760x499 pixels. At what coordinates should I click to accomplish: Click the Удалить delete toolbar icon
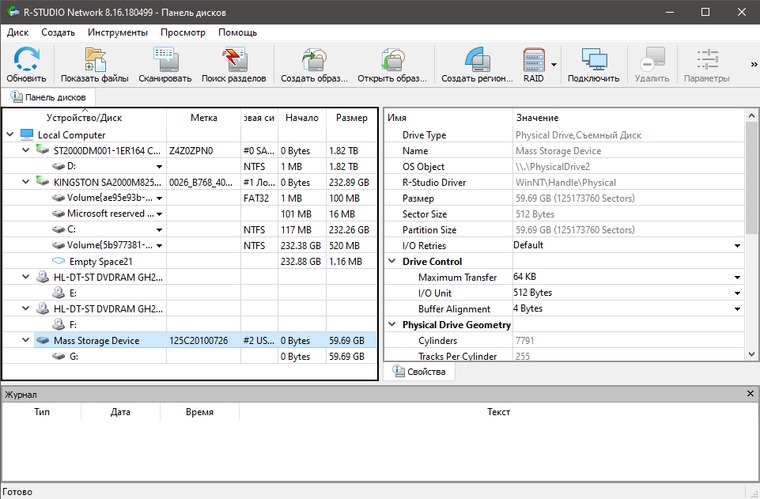(x=652, y=64)
